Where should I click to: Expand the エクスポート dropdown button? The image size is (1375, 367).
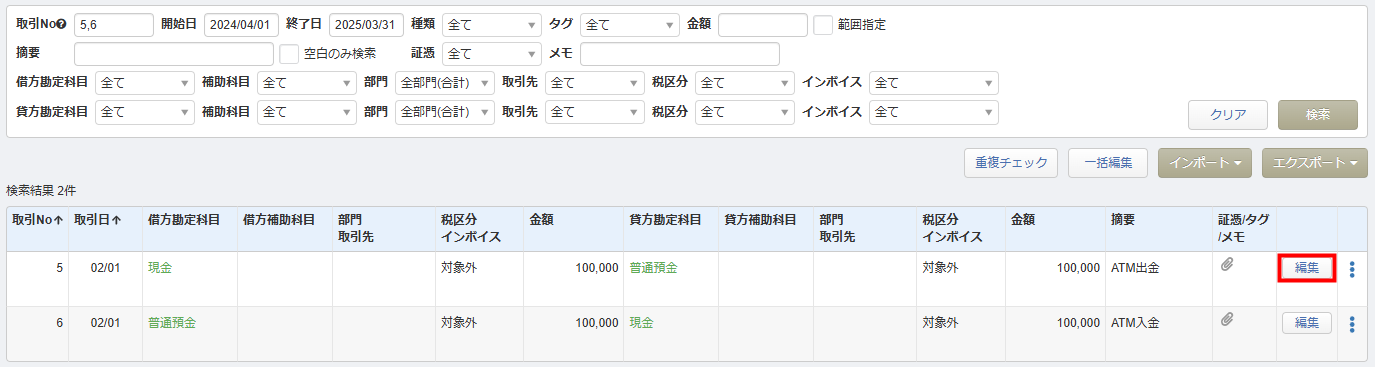pyautogui.click(x=1315, y=162)
